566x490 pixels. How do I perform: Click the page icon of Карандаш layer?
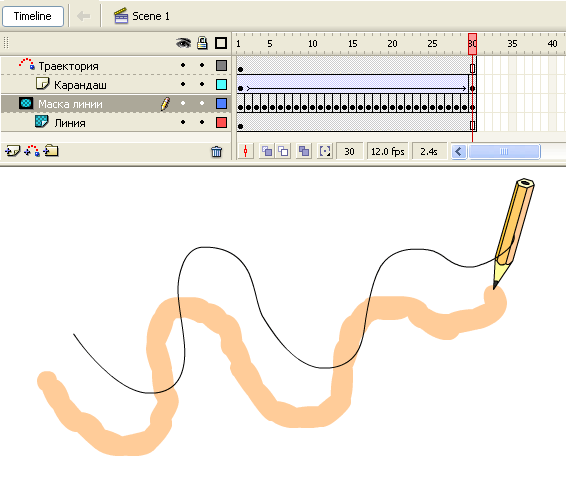click(43, 83)
